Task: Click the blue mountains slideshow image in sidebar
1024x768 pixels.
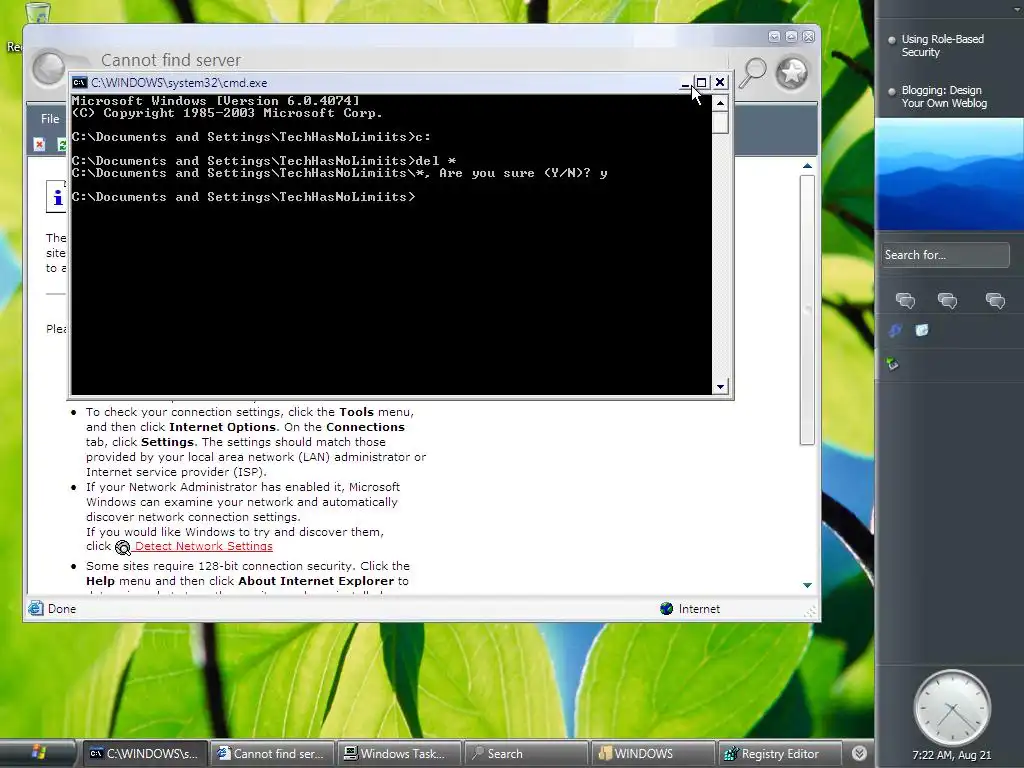Action: coord(950,174)
